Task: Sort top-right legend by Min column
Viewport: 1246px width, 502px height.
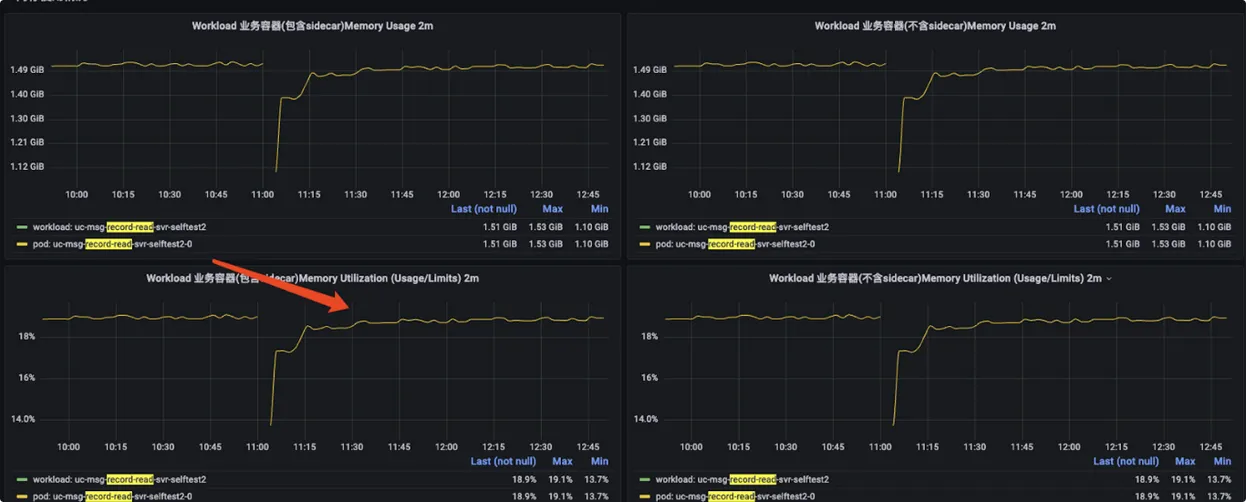Action: 1222,209
